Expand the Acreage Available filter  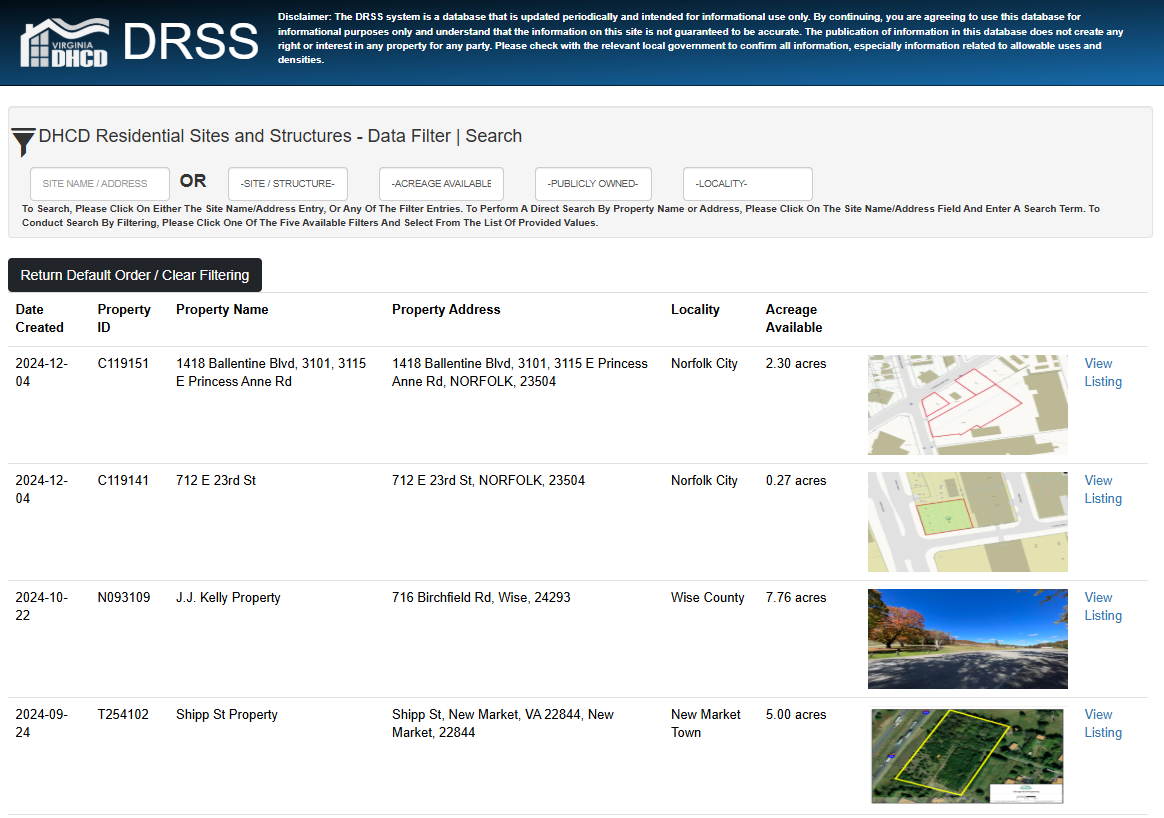click(x=441, y=184)
